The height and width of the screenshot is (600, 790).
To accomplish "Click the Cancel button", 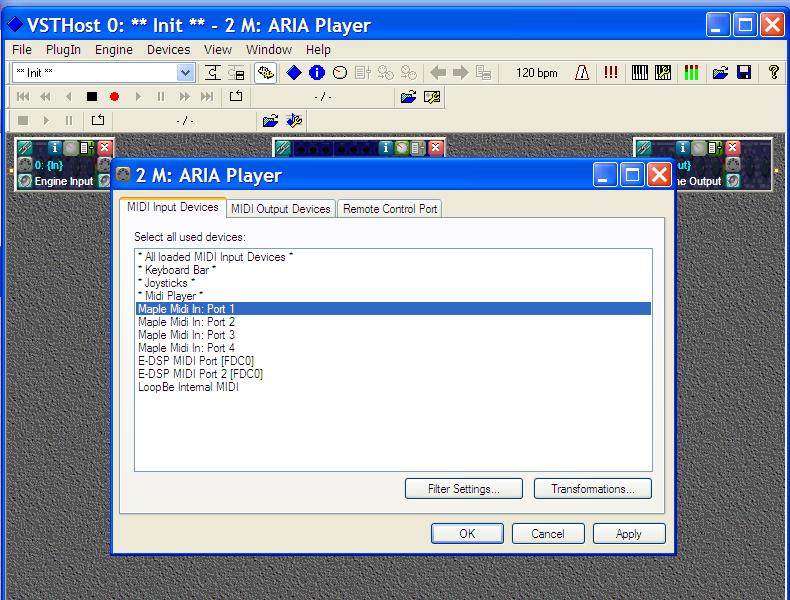I will coord(548,534).
